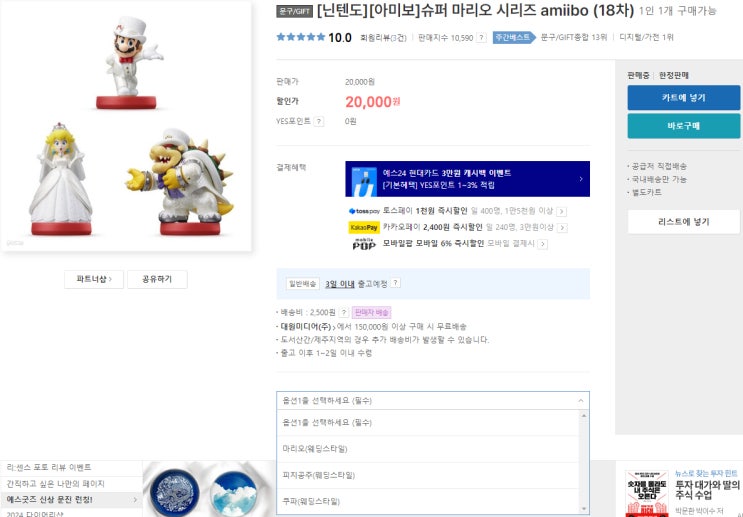743x517 pixels.
Task: Expand the 카카오페이 discount details arrow
Action: [x=562, y=228]
